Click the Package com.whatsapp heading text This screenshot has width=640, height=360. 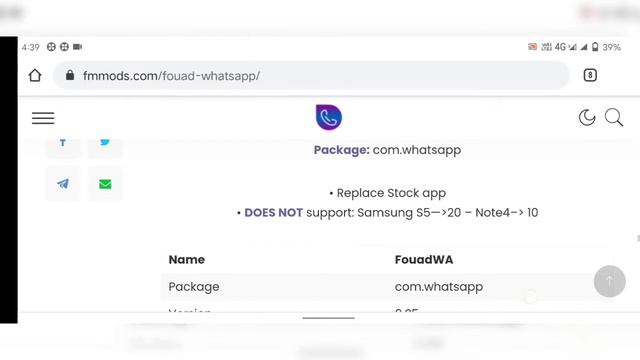tap(387, 150)
